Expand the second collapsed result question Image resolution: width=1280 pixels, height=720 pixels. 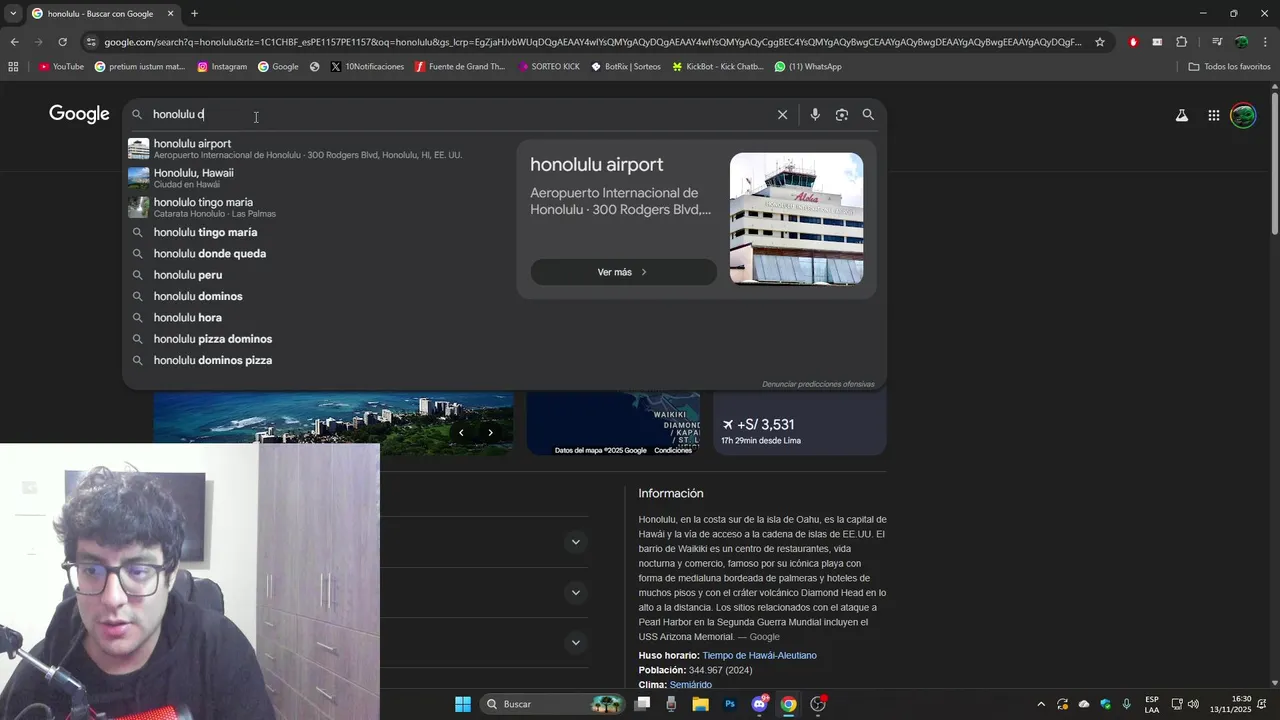[575, 592]
